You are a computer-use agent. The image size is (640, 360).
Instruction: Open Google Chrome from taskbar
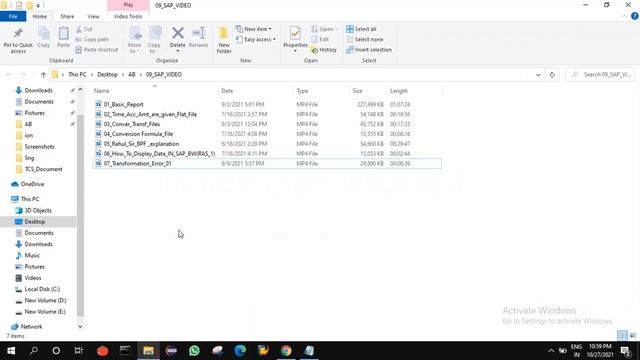286,351
